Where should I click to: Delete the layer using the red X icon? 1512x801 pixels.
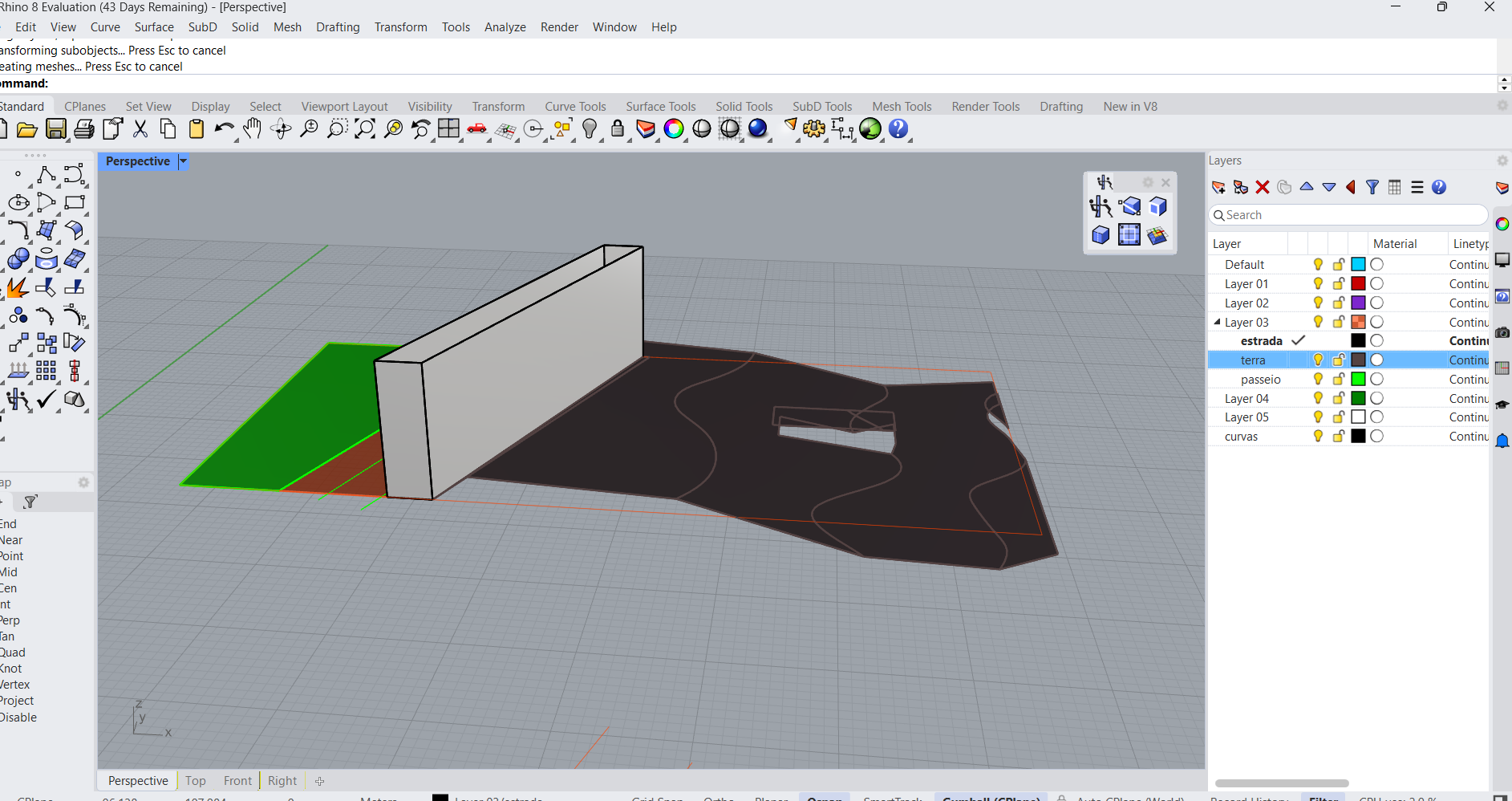pos(1263,187)
